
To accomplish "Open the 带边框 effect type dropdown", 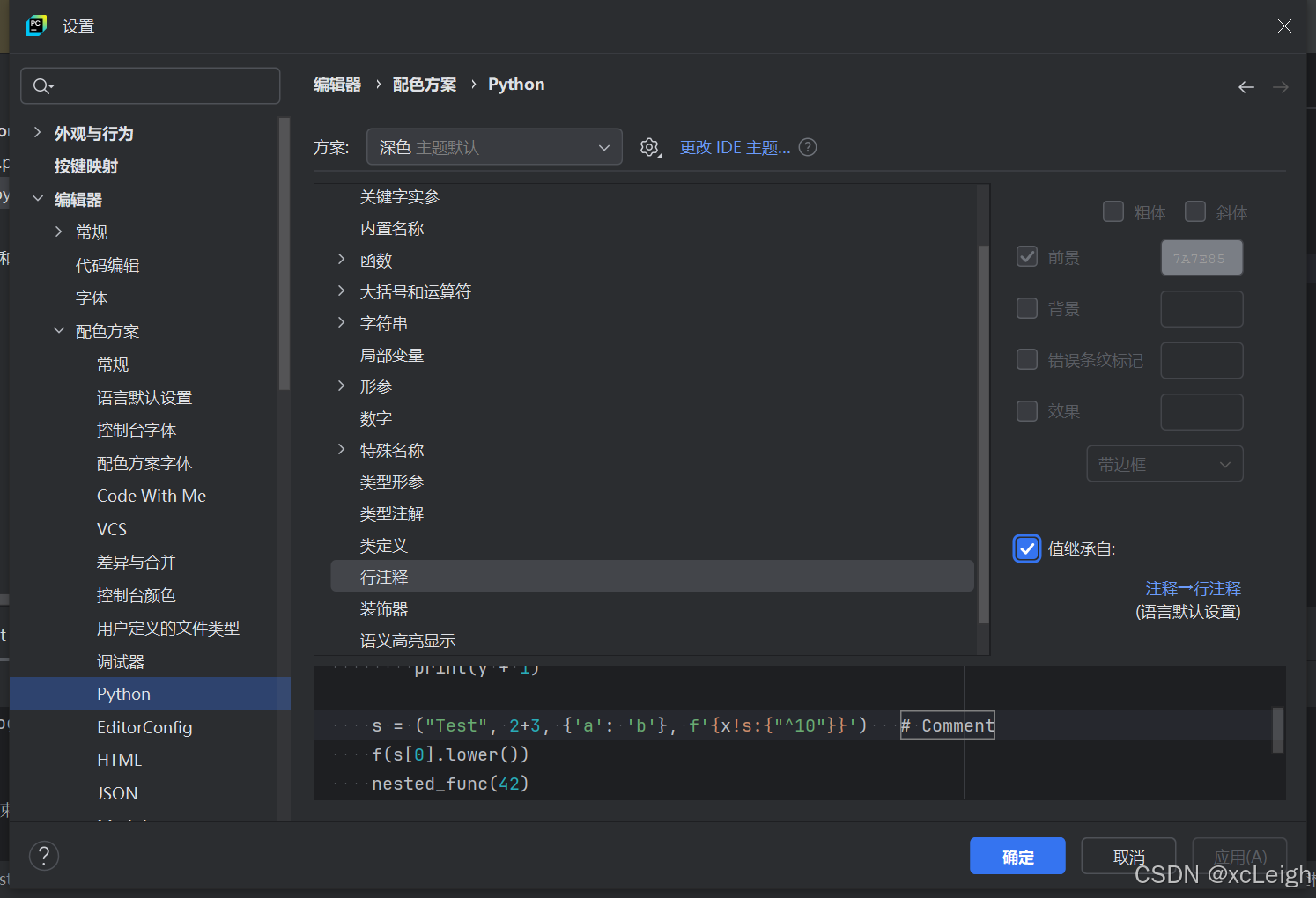I will 1164,464.
